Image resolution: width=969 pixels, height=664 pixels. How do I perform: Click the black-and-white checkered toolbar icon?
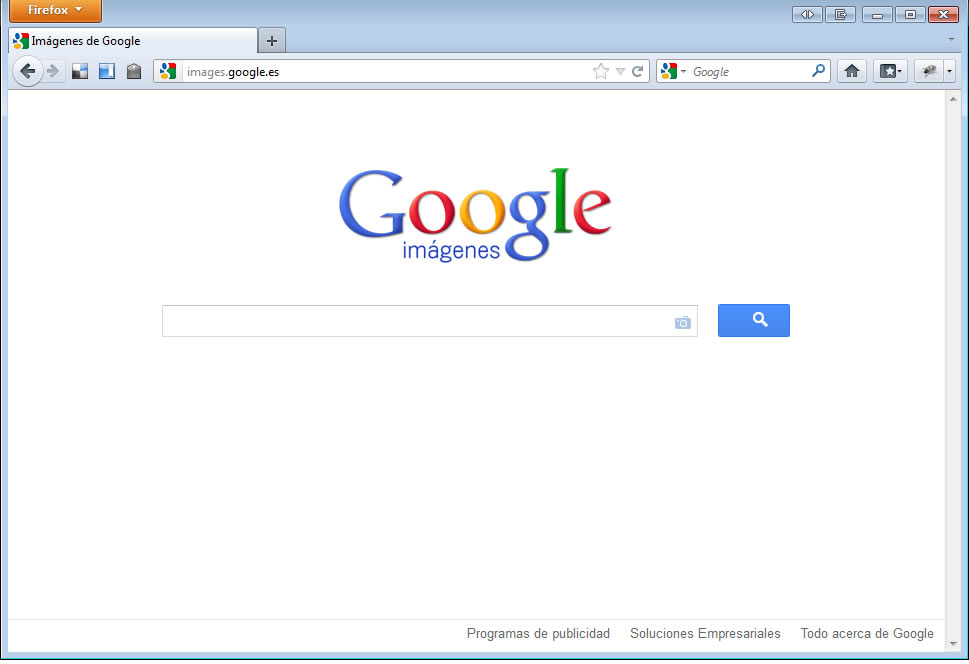pyautogui.click(x=80, y=72)
